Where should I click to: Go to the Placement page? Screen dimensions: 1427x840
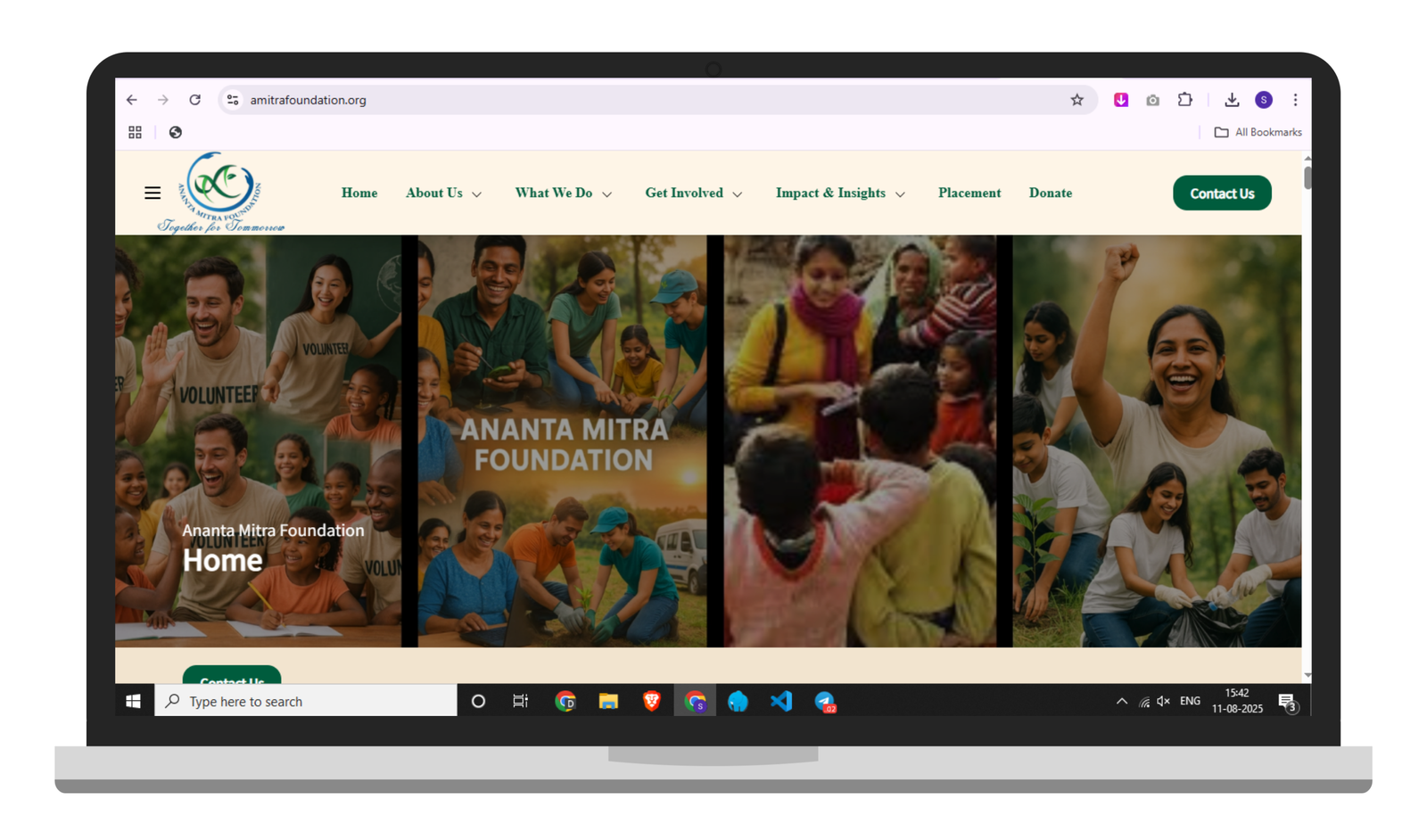point(969,194)
